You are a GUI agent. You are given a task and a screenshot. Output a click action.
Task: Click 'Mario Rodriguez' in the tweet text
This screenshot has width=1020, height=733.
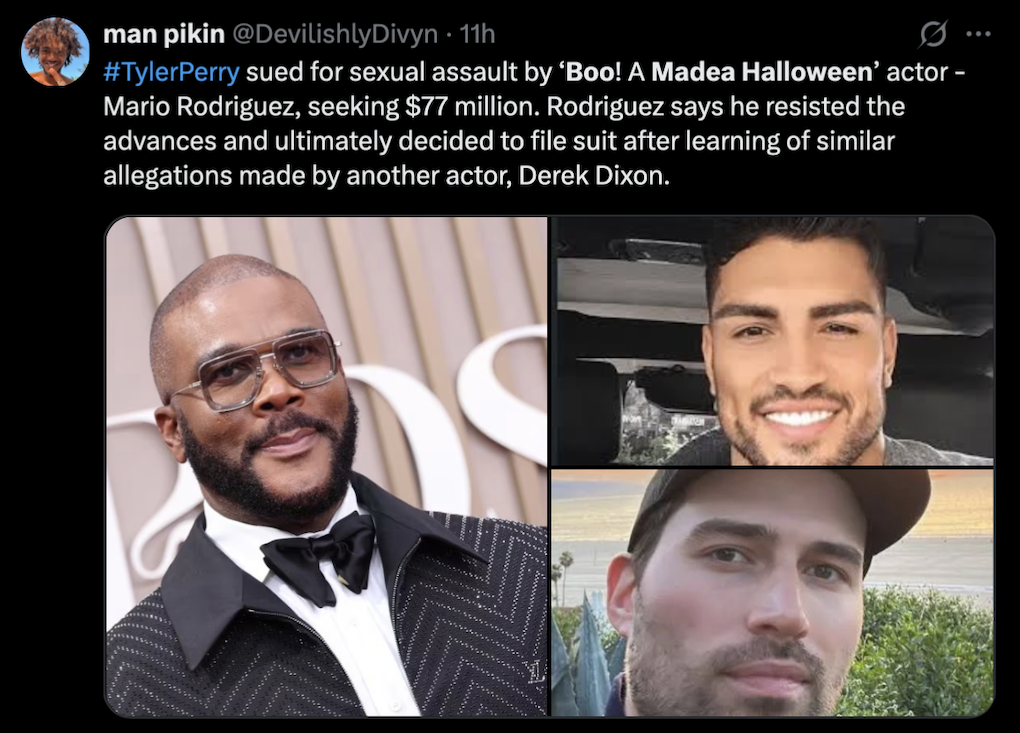pos(202,107)
